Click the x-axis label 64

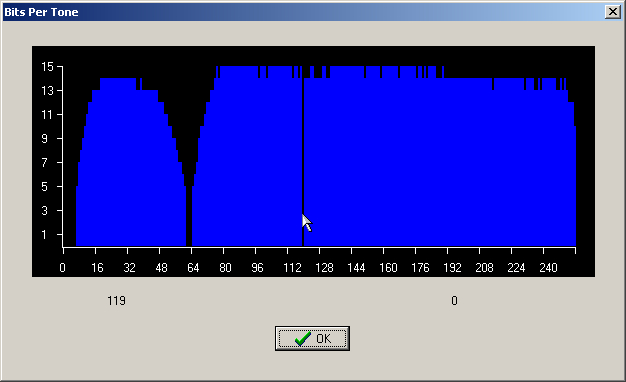pos(193,268)
